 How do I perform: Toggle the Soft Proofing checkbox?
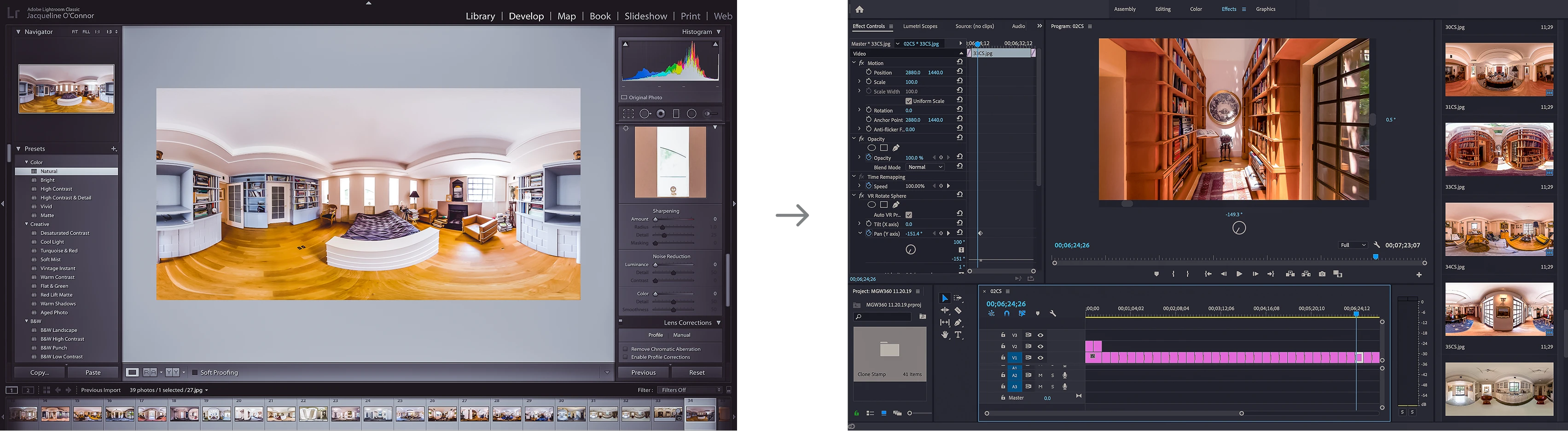pos(195,373)
